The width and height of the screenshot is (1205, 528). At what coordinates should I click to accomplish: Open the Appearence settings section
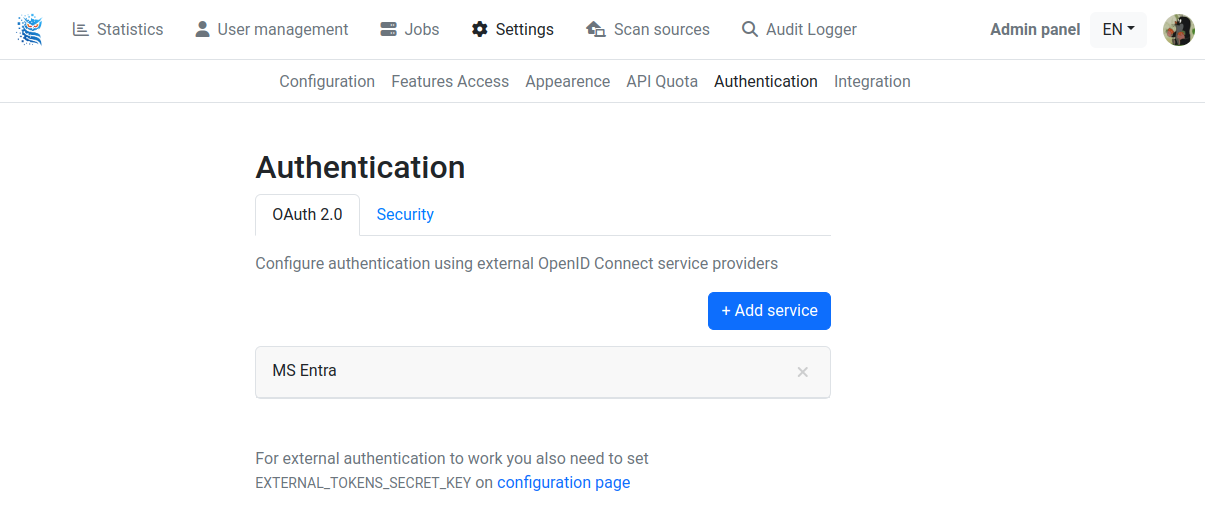click(x=567, y=82)
